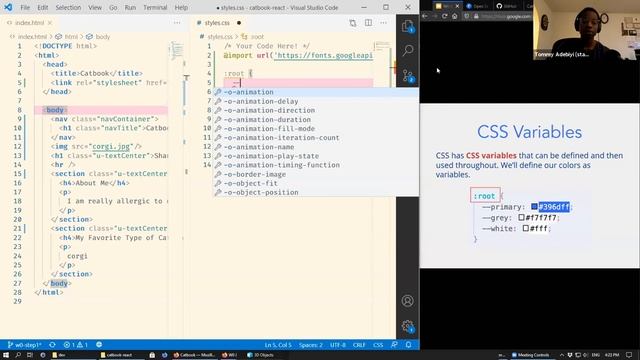Open the Search view in activity bar
The image size is (640, 360).
coord(407,51)
